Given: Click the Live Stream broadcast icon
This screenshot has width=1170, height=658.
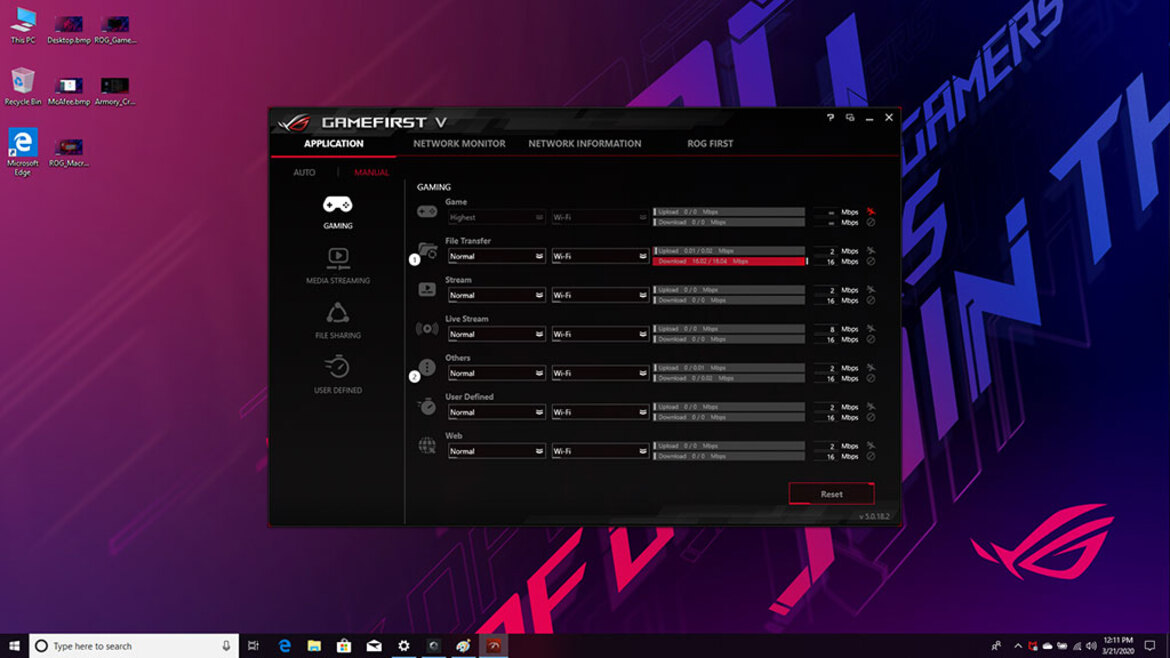Looking at the screenshot, I should 427,328.
